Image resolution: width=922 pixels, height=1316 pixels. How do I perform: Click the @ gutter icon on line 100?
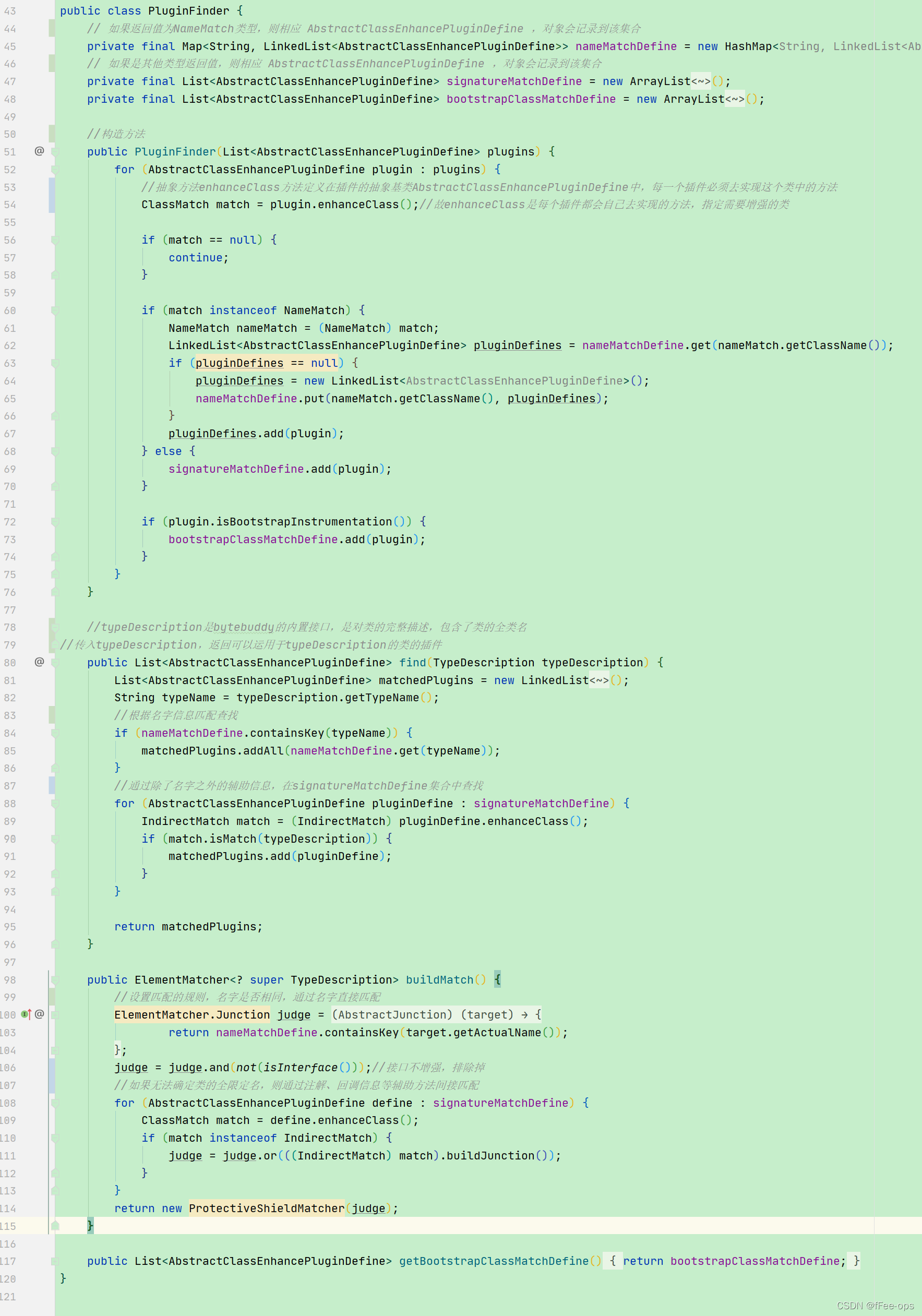click(x=39, y=1014)
